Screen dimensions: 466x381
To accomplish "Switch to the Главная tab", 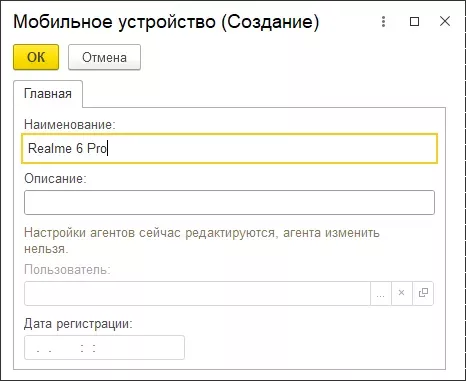I will coord(48,94).
